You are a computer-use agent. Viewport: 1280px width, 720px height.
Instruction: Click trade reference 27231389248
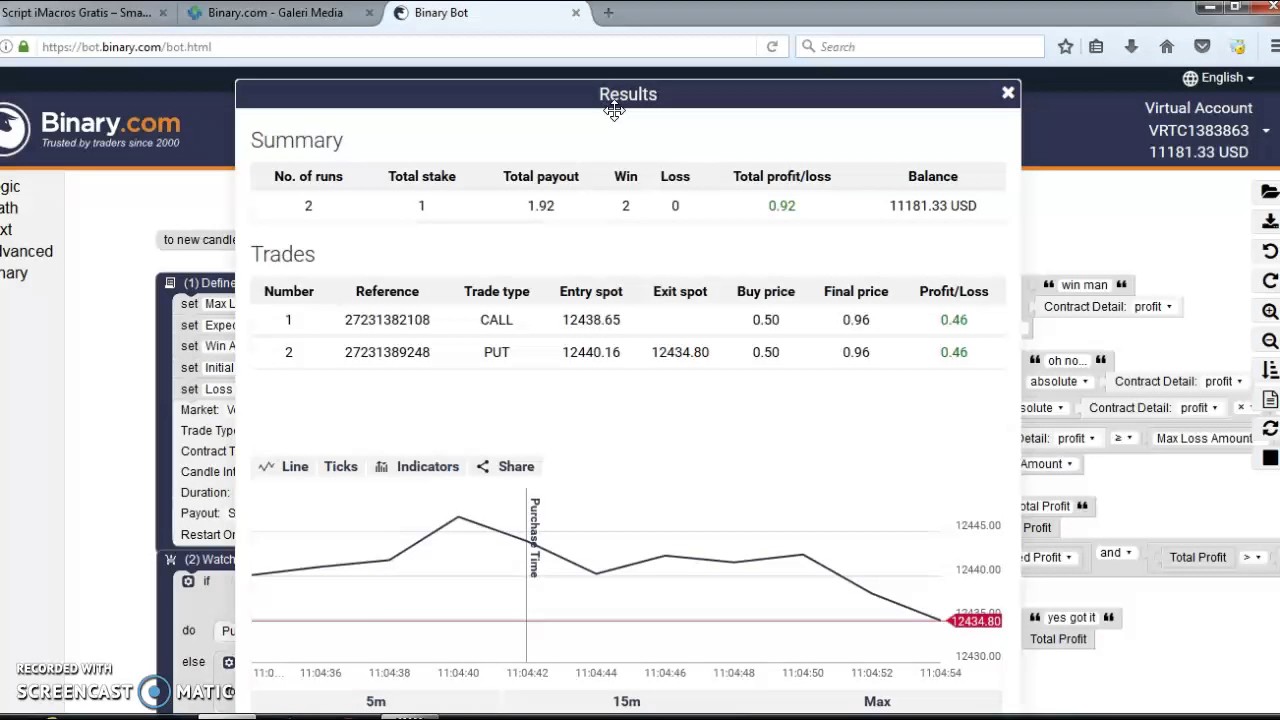click(x=387, y=352)
